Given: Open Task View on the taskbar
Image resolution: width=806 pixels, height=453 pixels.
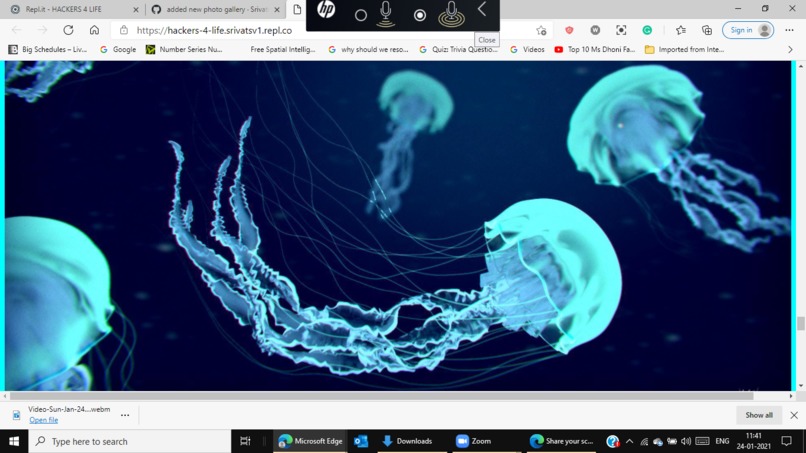Looking at the screenshot, I should pos(245,441).
